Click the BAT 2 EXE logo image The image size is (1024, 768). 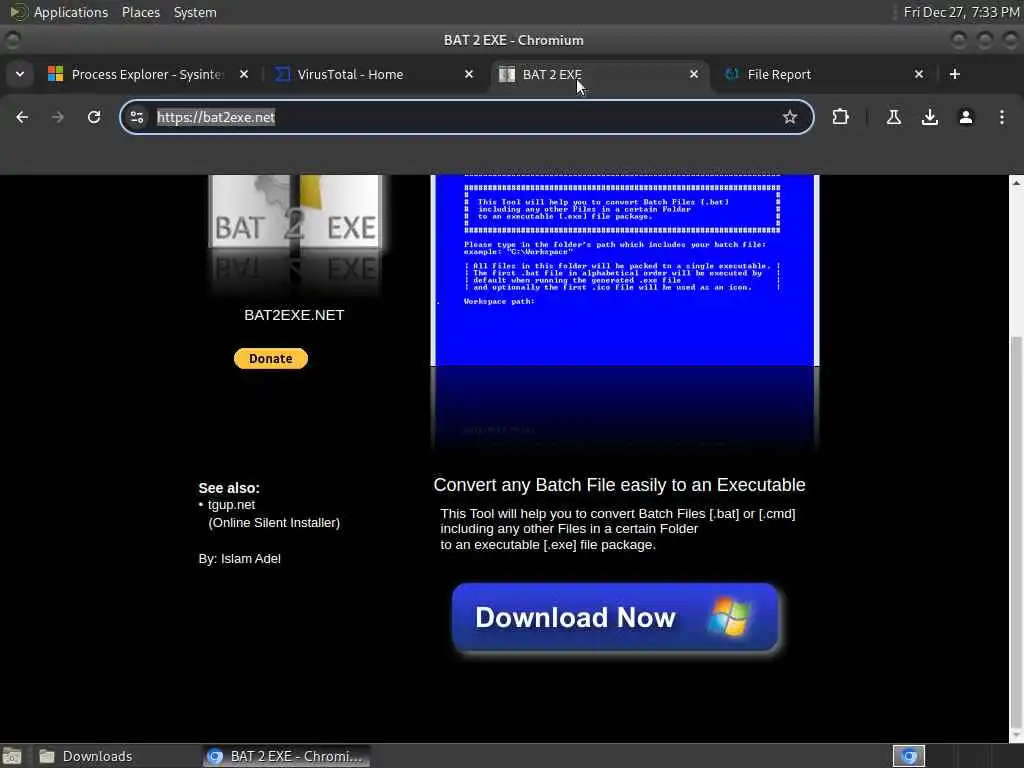[x=295, y=234]
